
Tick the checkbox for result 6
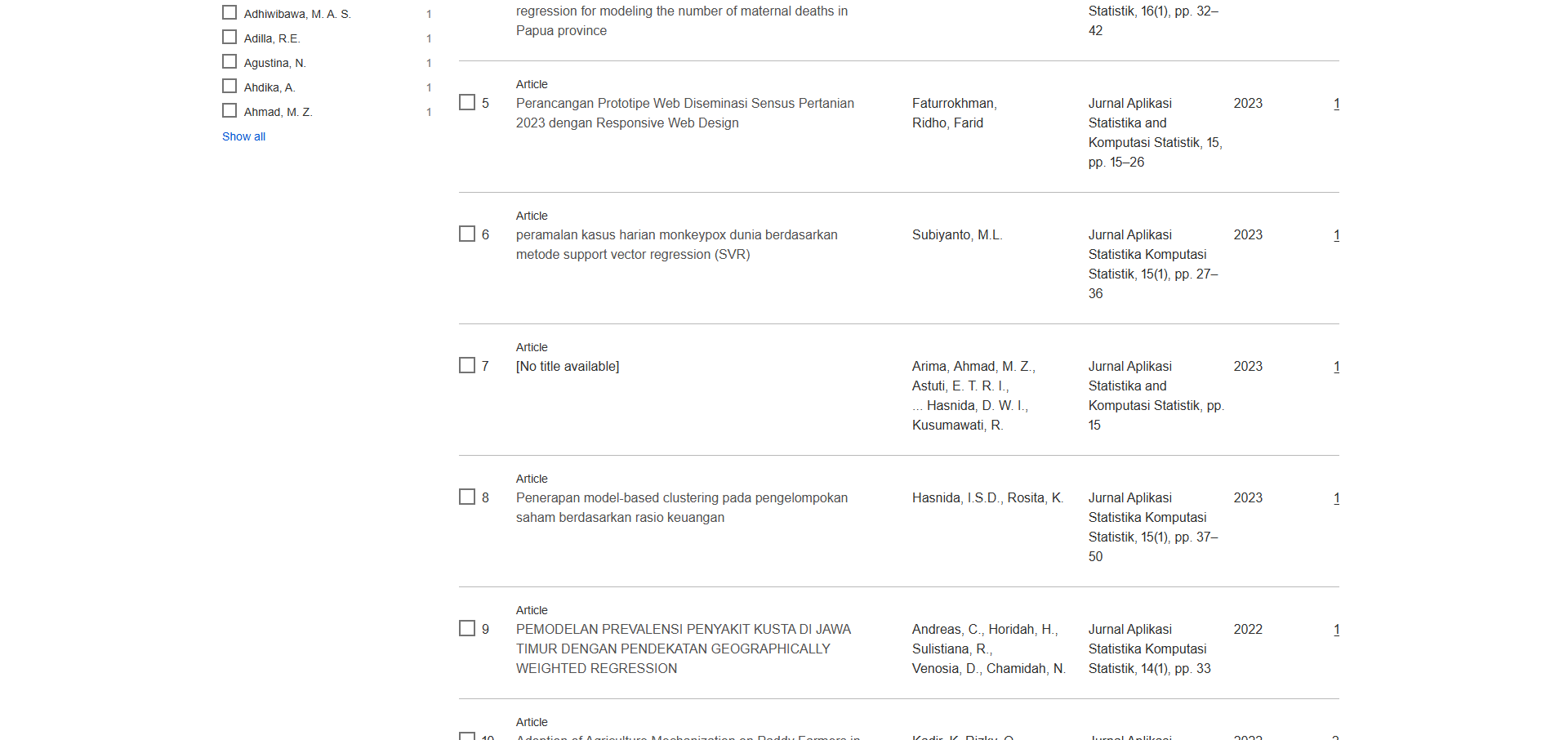[467, 234]
